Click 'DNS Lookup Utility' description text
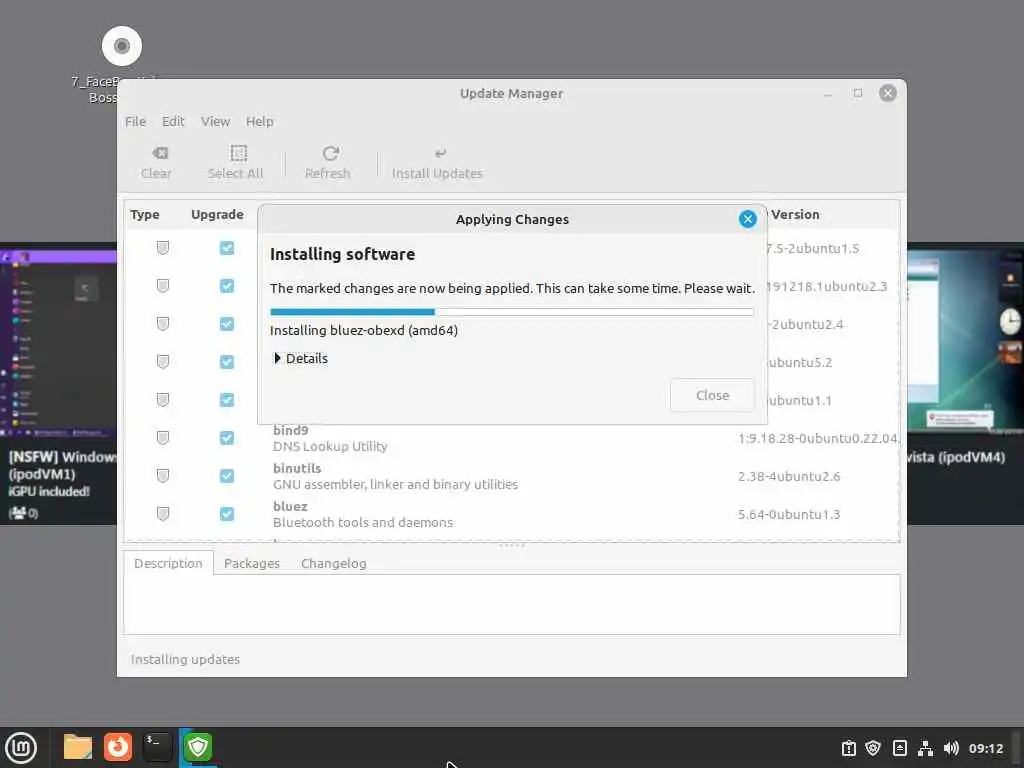The width and height of the screenshot is (1024, 768). (330, 447)
